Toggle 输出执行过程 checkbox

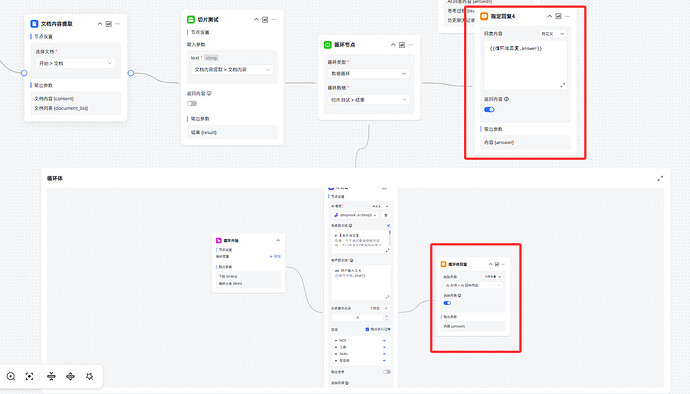[x=367, y=329]
